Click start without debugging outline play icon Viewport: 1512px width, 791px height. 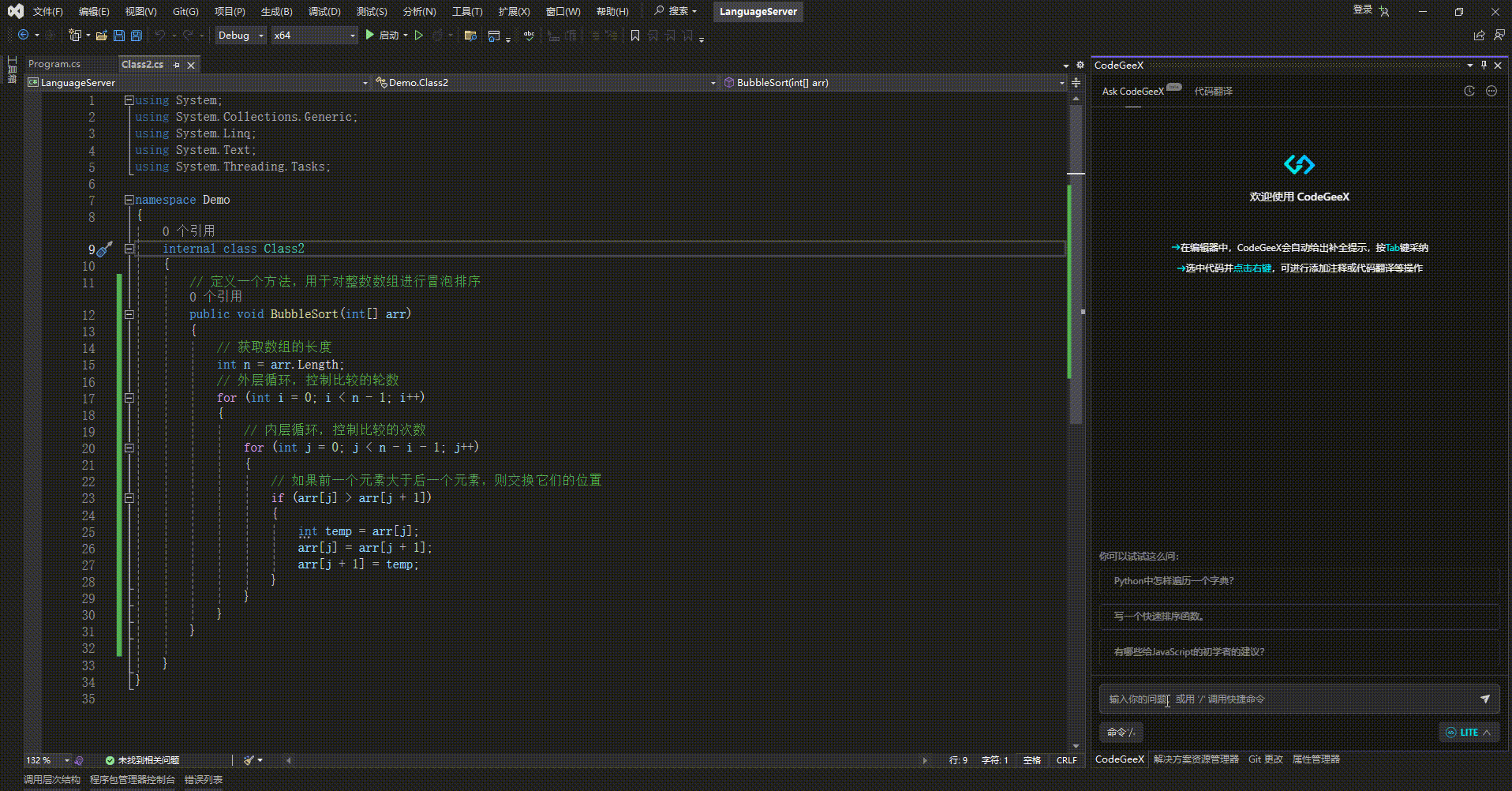[x=419, y=36]
